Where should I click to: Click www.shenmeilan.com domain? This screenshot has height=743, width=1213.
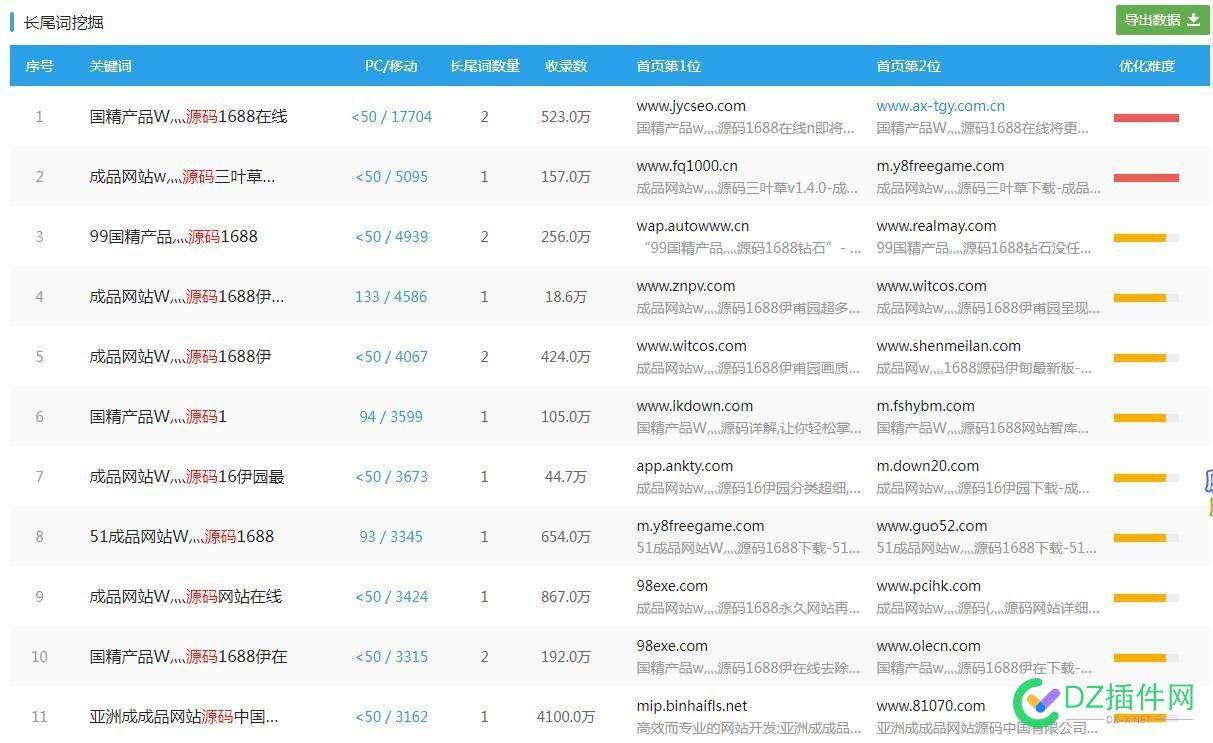click(x=949, y=346)
